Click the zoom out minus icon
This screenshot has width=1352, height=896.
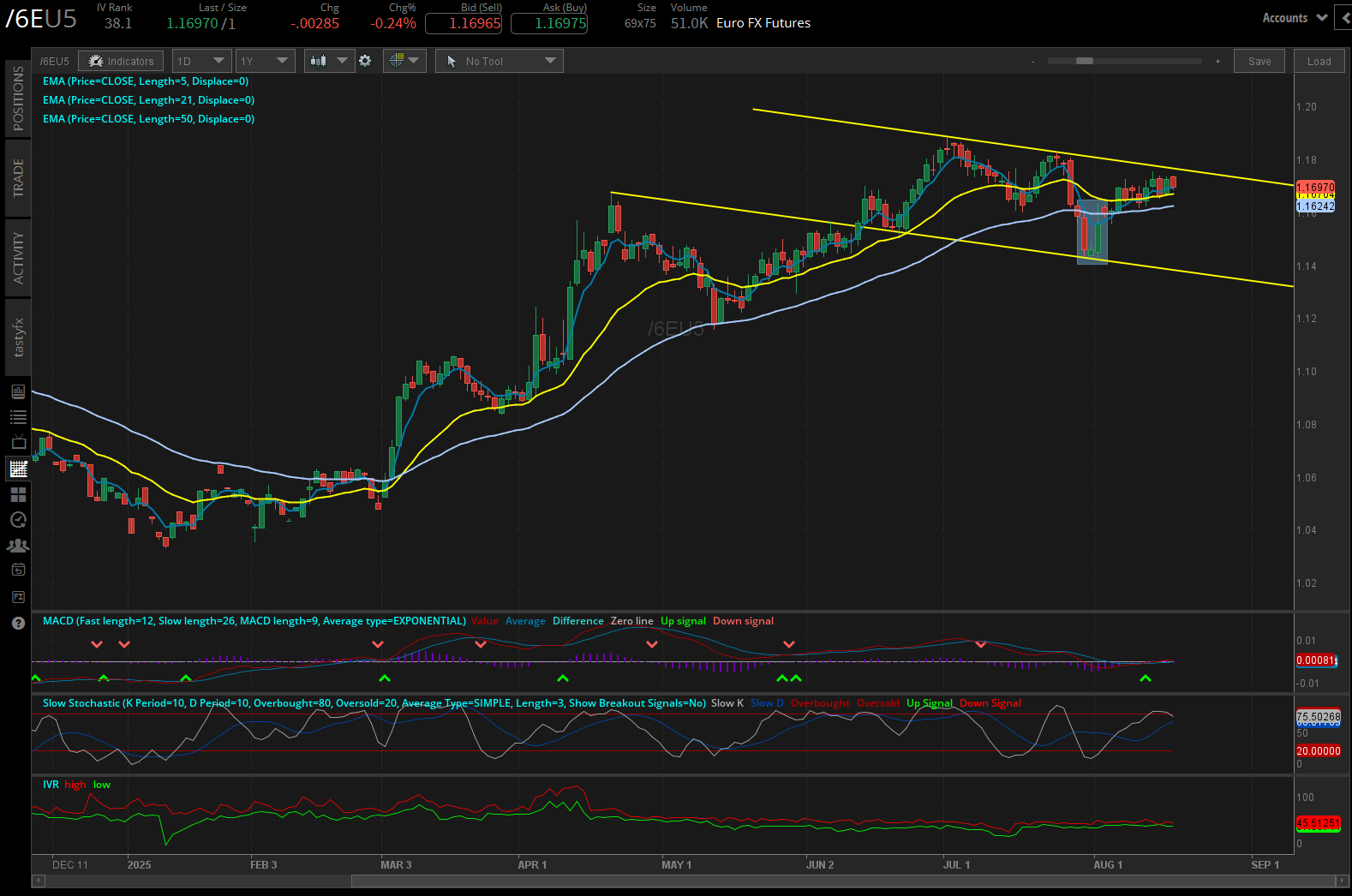[x=1032, y=62]
